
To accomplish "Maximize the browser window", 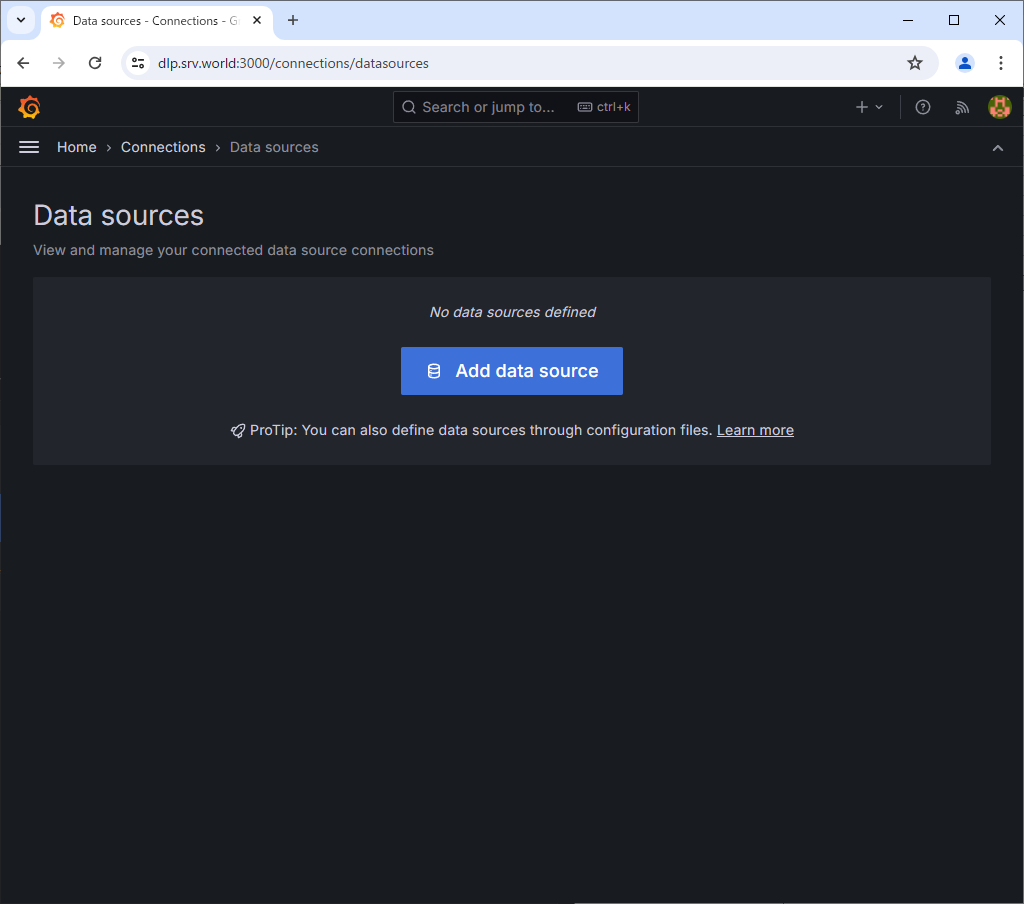I will coord(953,20).
